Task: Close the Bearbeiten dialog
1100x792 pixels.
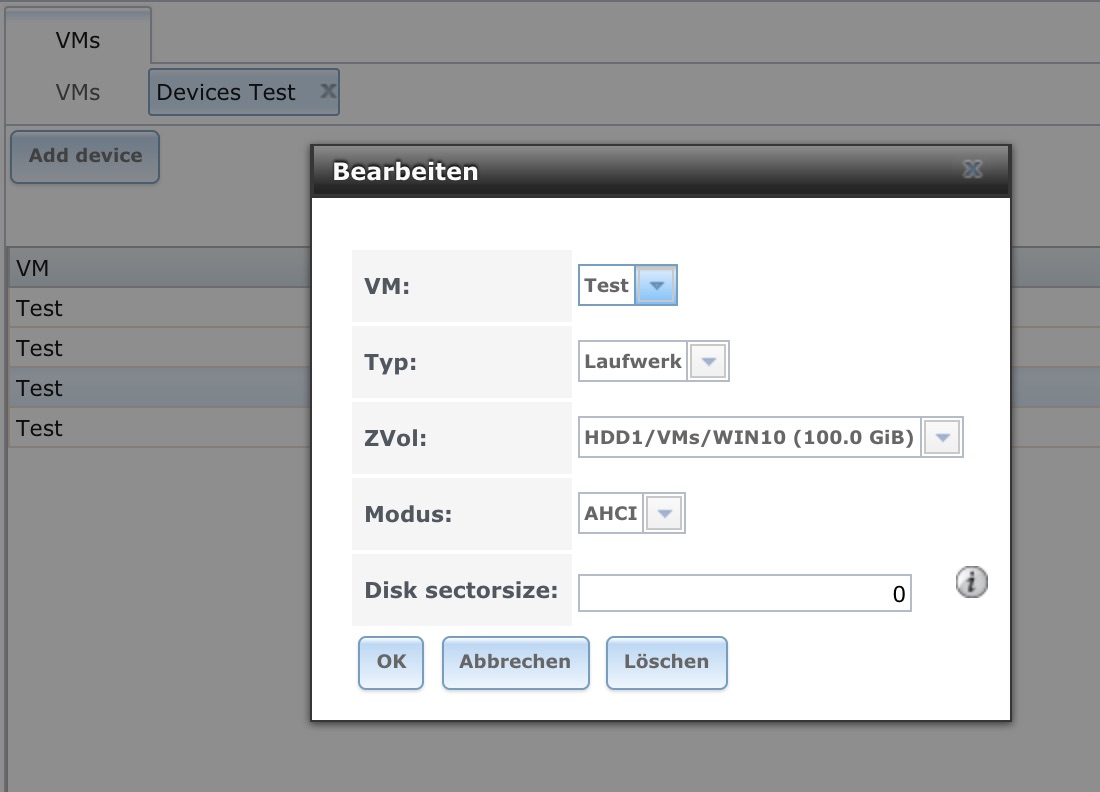Action: (971, 170)
